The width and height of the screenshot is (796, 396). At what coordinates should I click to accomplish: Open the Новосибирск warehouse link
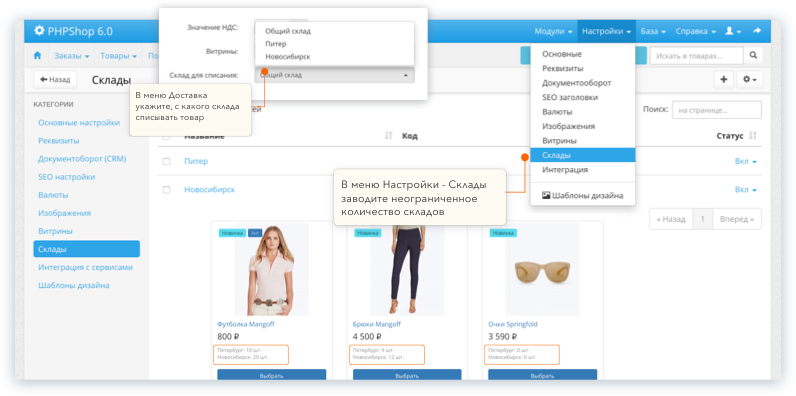210,190
